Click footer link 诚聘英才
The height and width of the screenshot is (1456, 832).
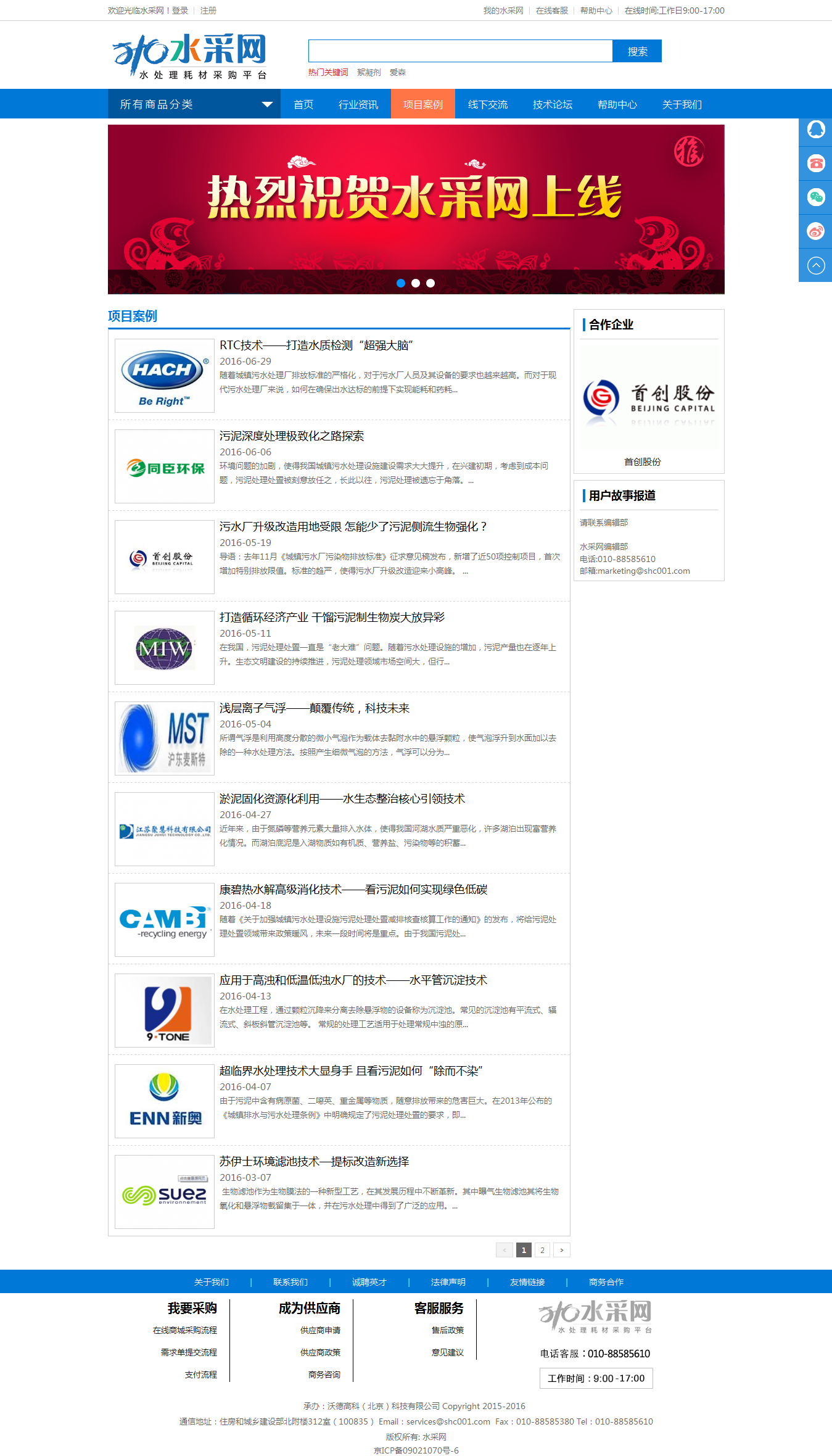point(369,1282)
